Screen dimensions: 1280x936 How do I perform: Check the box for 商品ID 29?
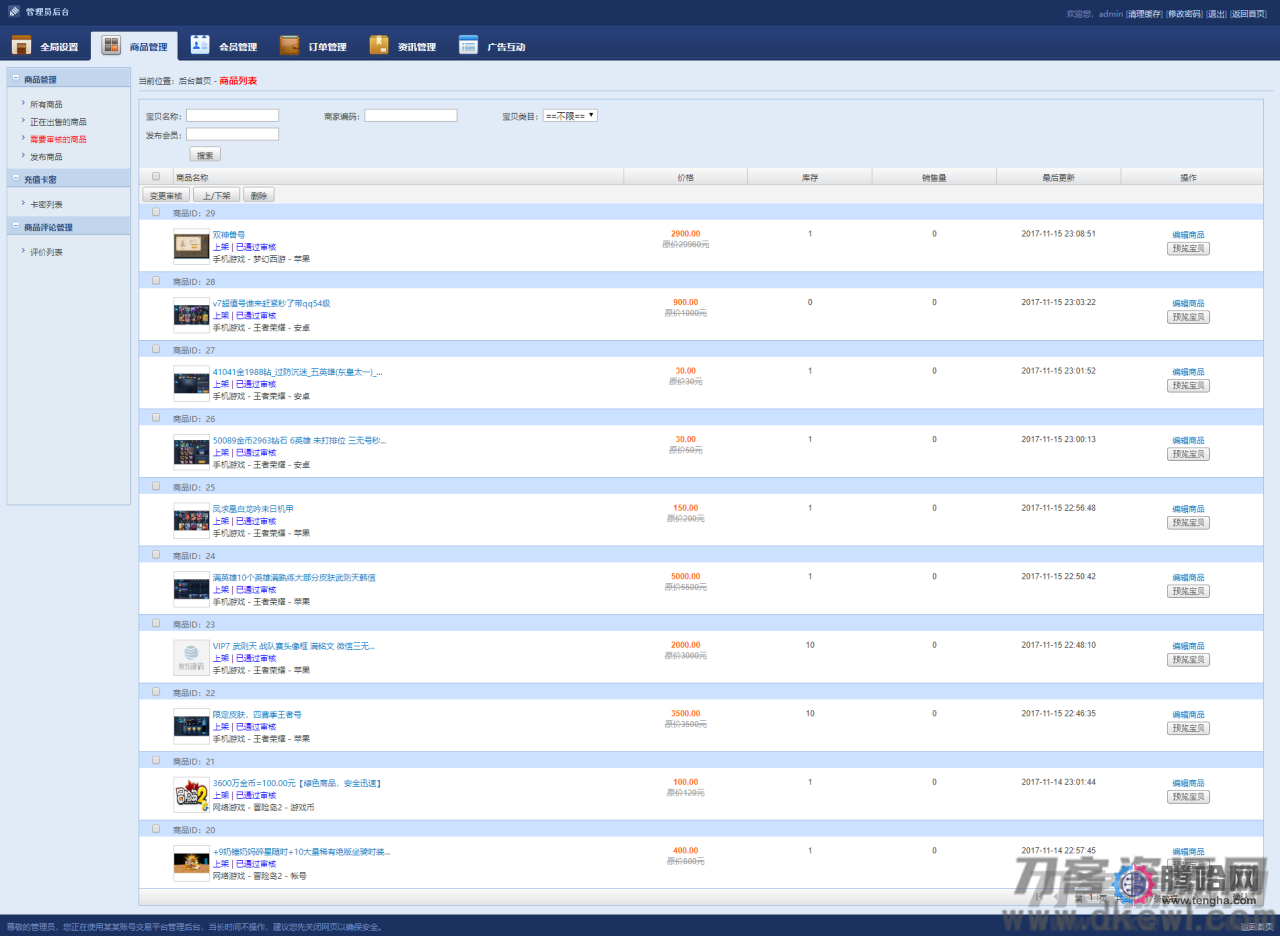156,212
